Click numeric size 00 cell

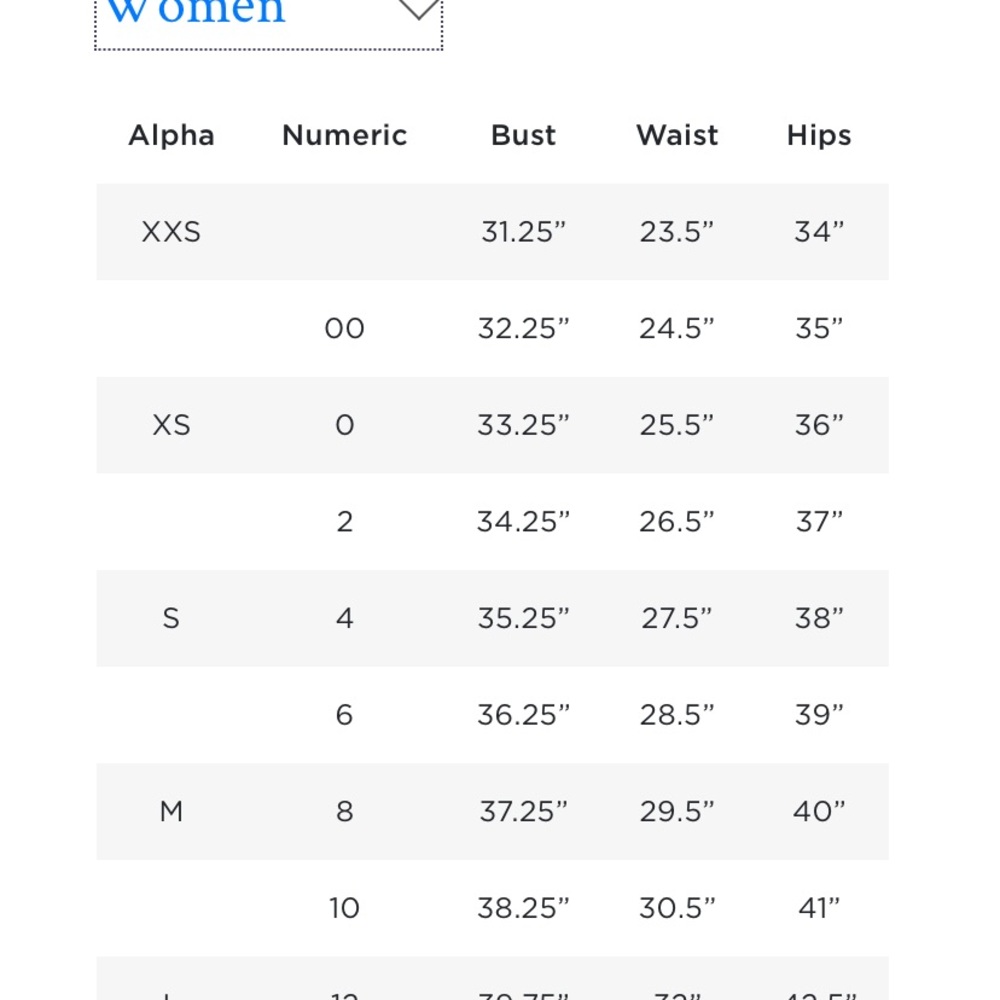pyautogui.click(x=344, y=329)
